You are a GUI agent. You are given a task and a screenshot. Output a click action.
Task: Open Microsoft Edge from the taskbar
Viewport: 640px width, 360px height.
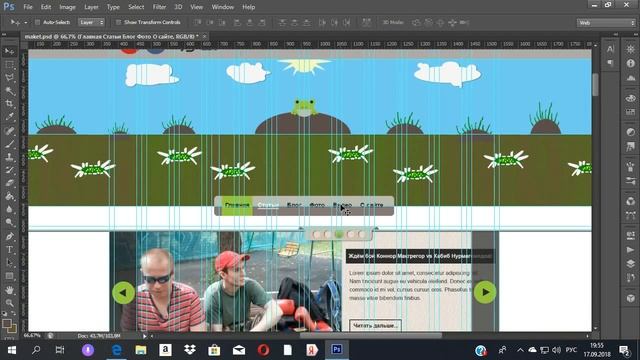pos(116,350)
